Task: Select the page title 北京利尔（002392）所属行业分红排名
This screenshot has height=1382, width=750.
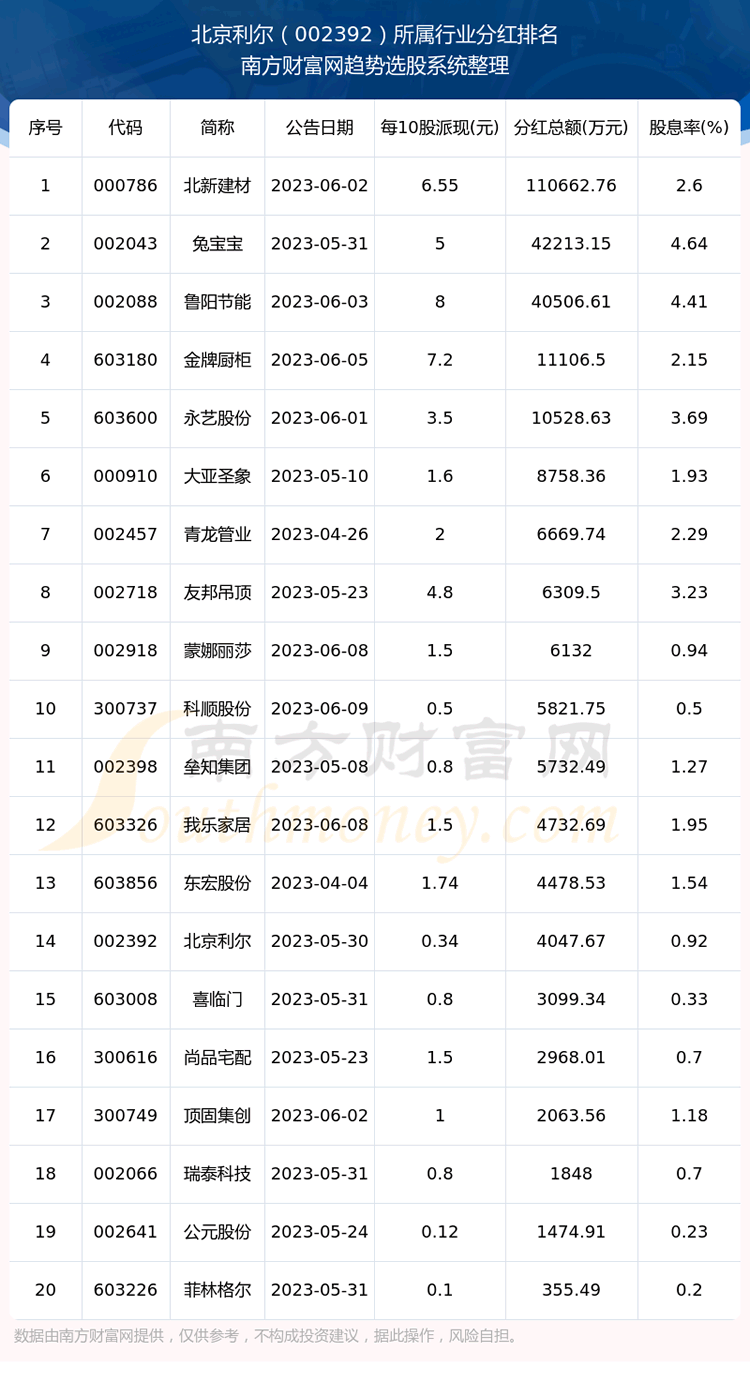Action: [375, 35]
